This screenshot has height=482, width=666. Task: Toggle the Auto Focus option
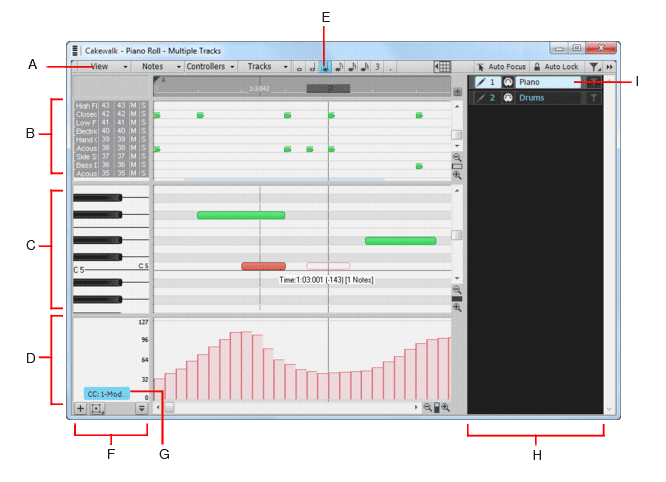coord(500,67)
